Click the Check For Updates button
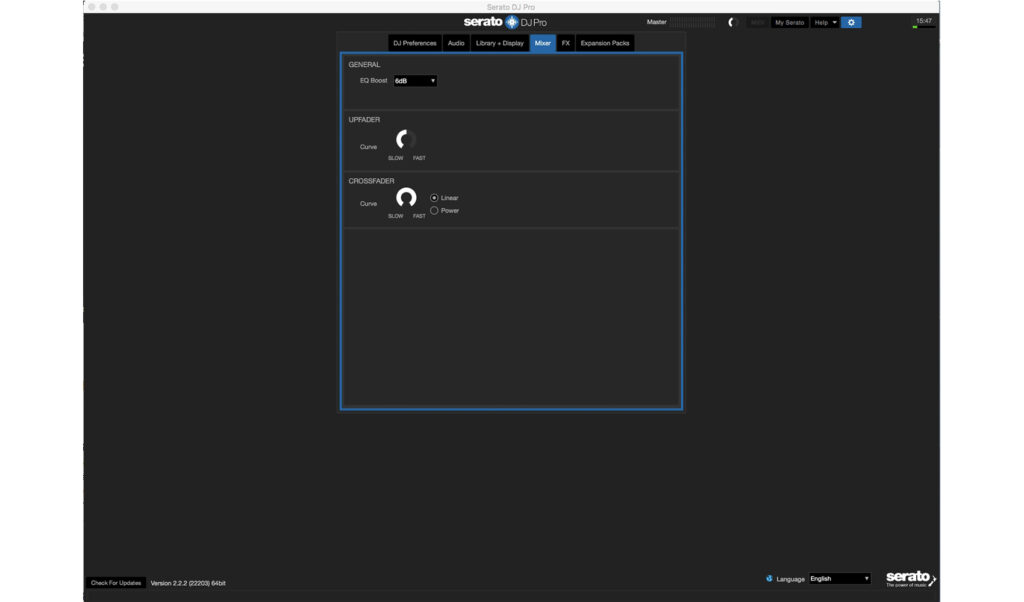The image size is (1024, 602). [x=116, y=583]
